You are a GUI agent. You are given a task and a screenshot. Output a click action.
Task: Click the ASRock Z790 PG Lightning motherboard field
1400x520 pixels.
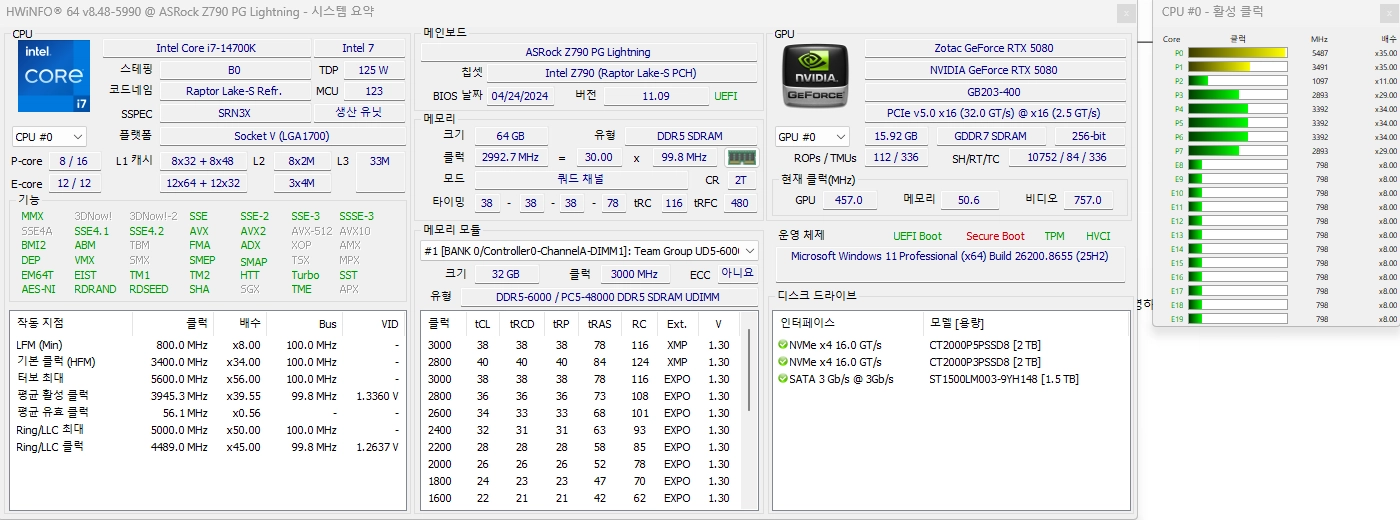point(588,52)
